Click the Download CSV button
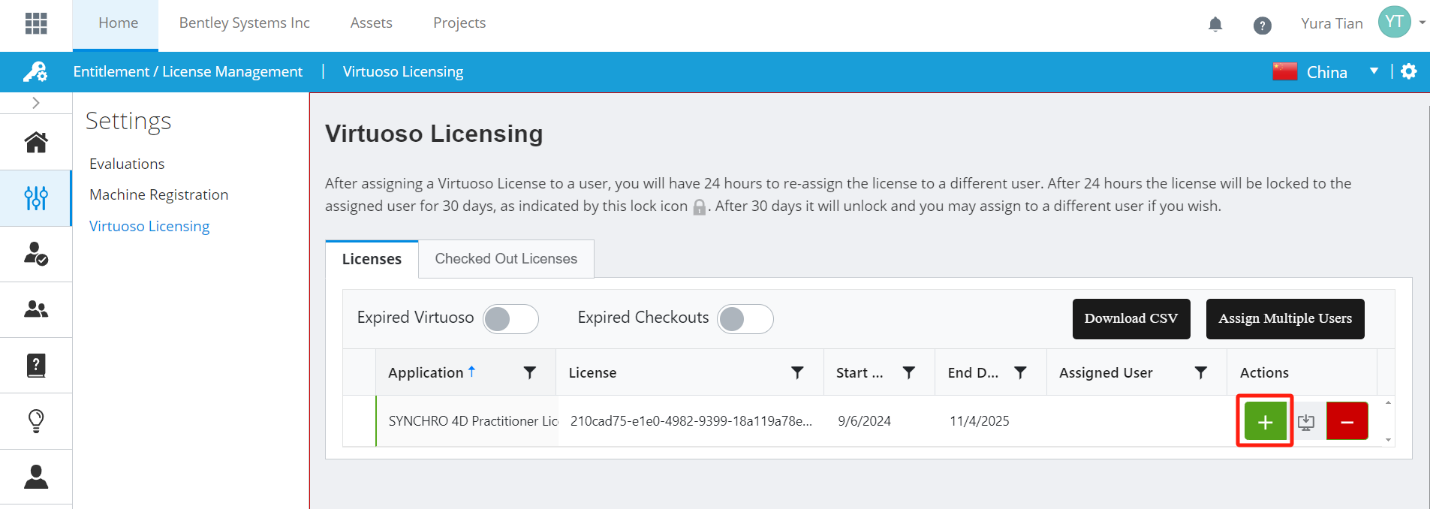The height and width of the screenshot is (509, 1430). (x=1131, y=319)
